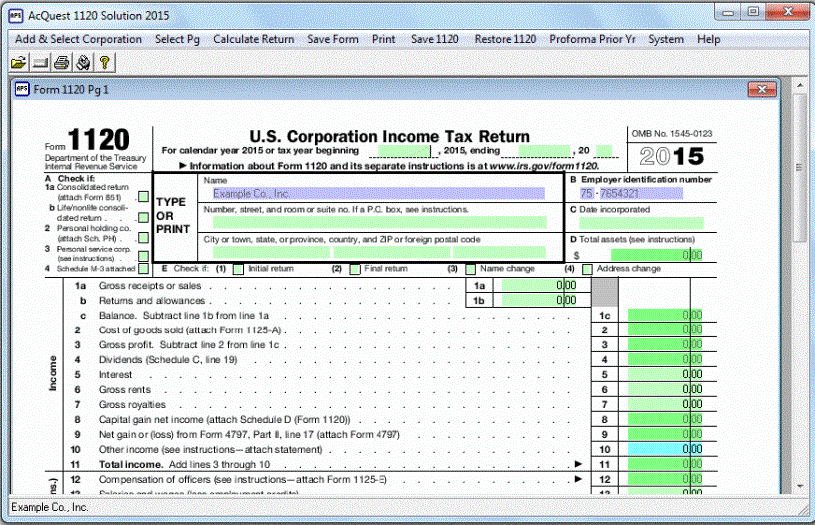Maximize the AcQuest 1120 Solution window
The image size is (815, 525).
(x=753, y=12)
